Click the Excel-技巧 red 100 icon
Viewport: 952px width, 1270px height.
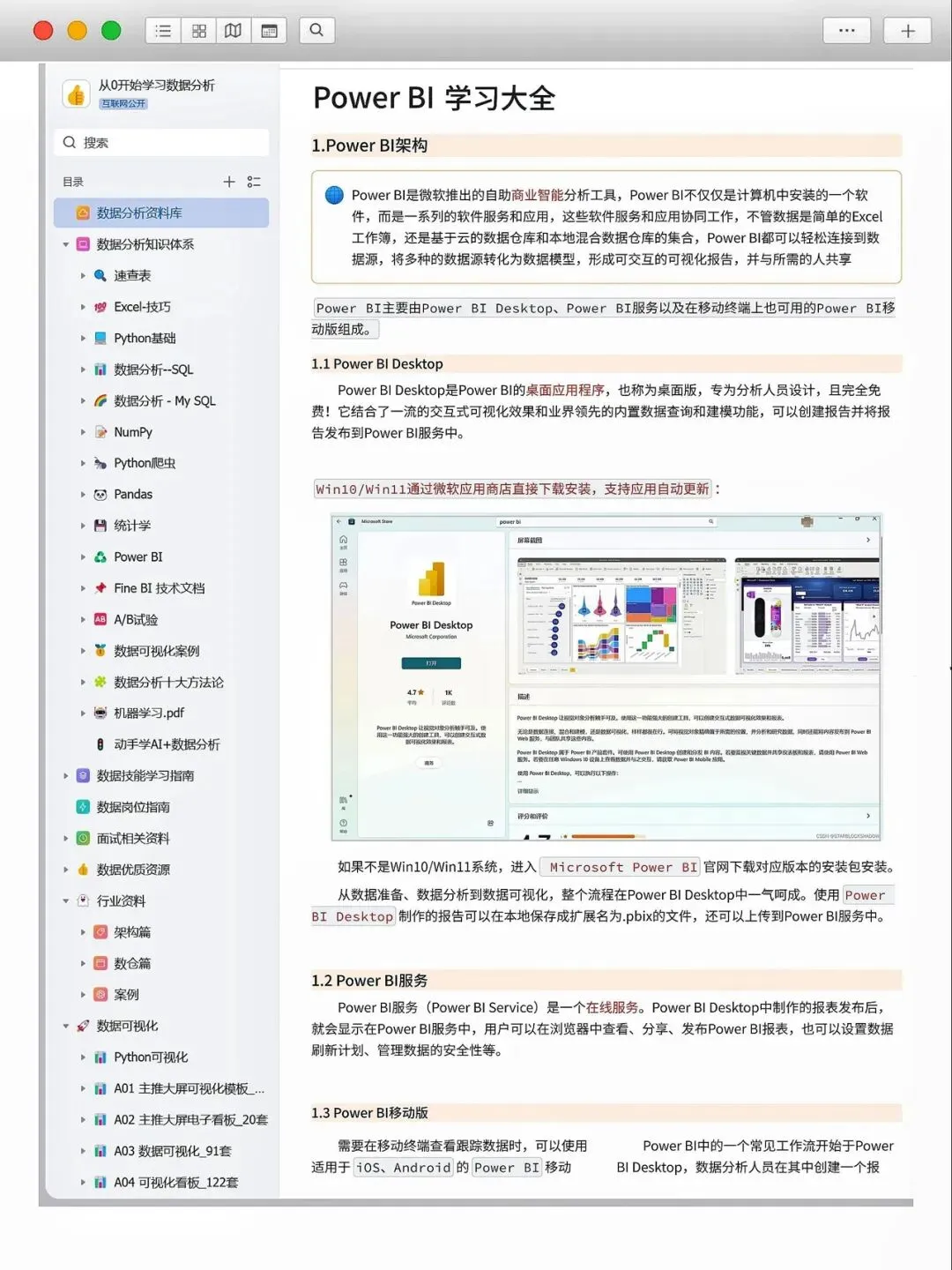[x=100, y=307]
